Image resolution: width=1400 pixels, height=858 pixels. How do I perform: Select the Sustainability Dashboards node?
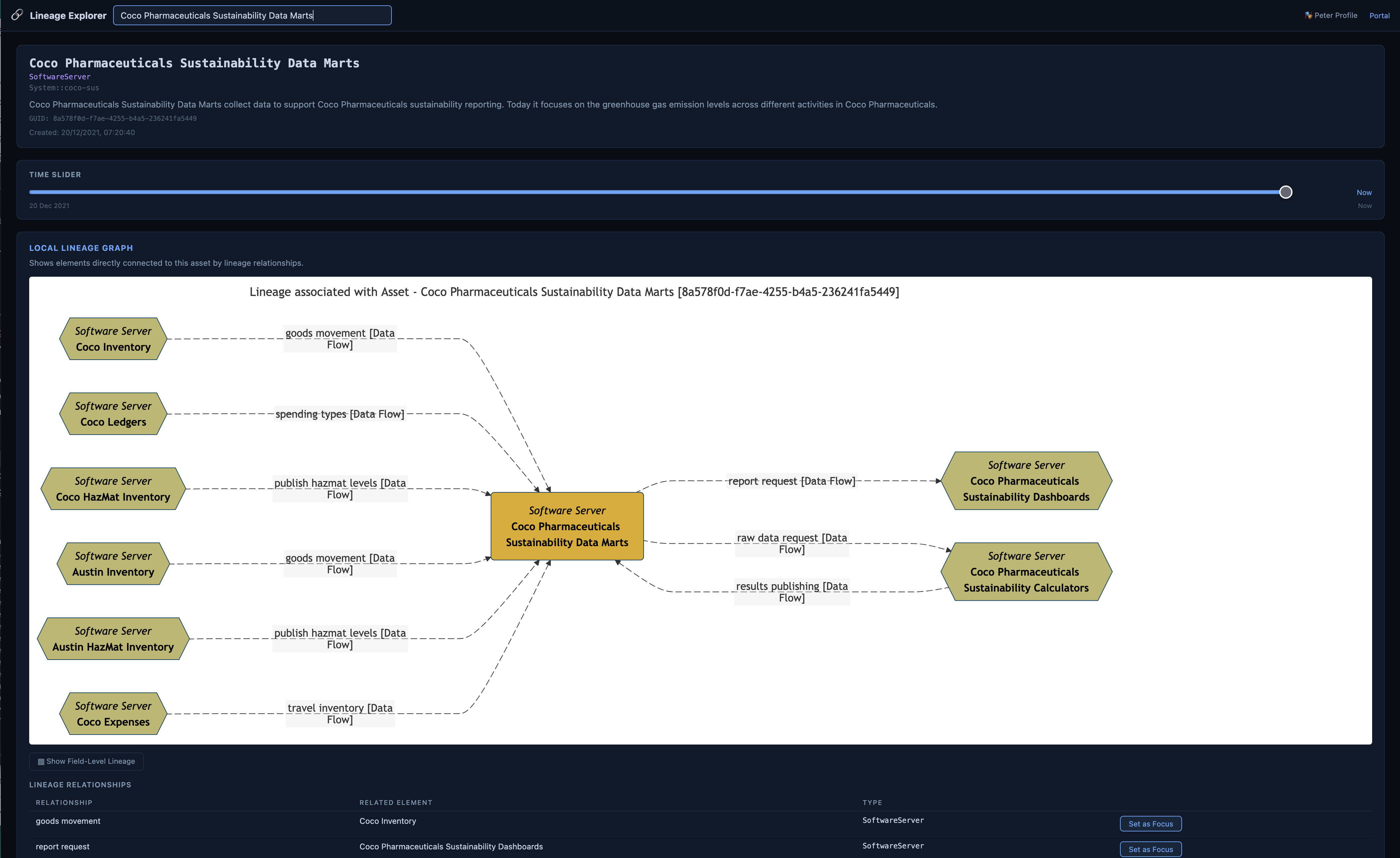(1026, 481)
